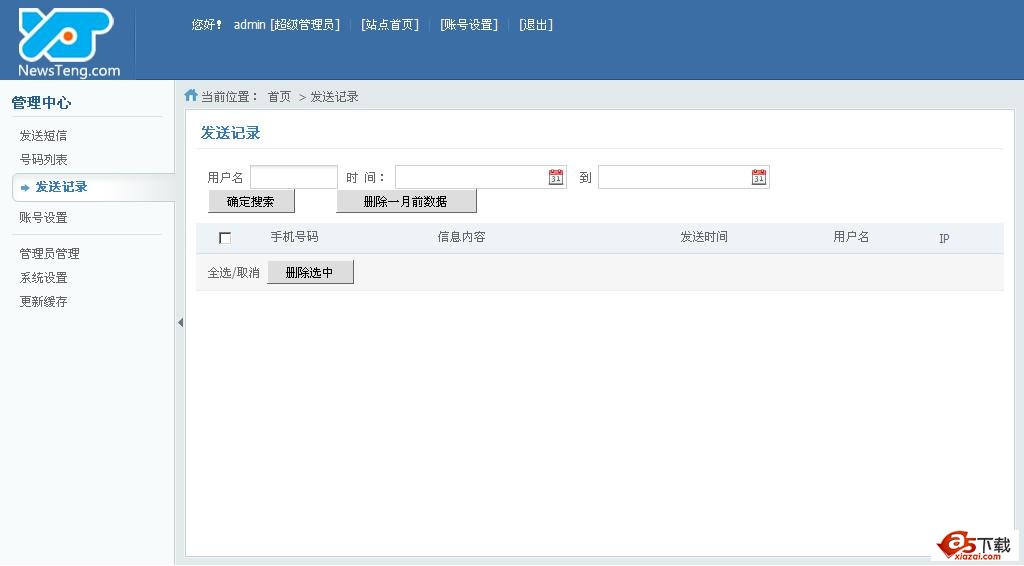The height and width of the screenshot is (566, 1024).
Task: Click 更新缓存 in the sidebar
Action: pos(43,302)
